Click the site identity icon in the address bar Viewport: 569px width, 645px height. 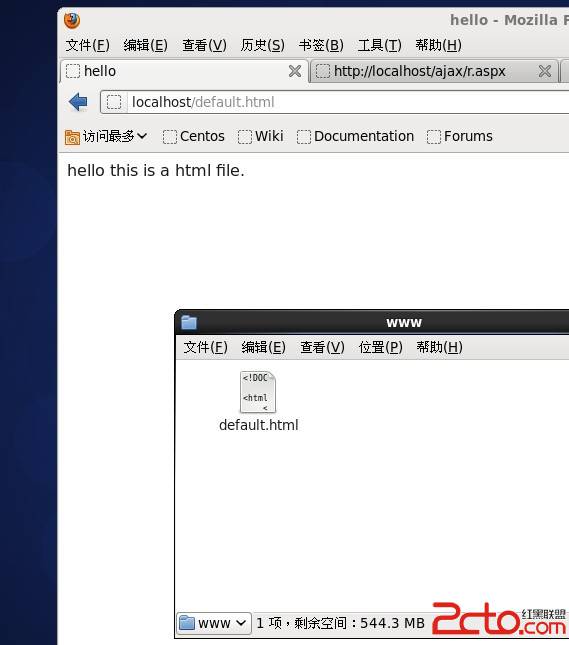coord(114,102)
